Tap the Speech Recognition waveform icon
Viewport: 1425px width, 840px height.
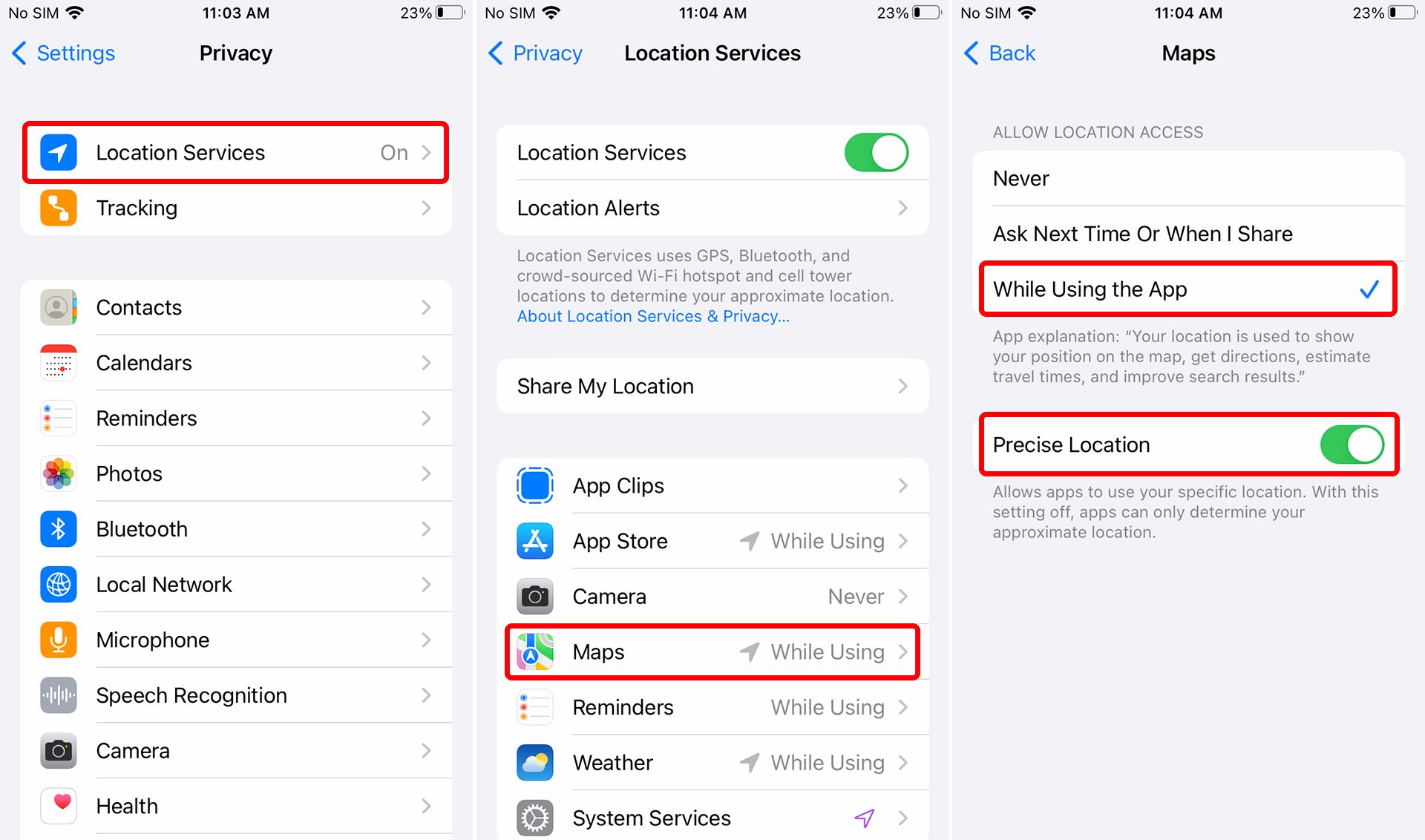[59, 695]
